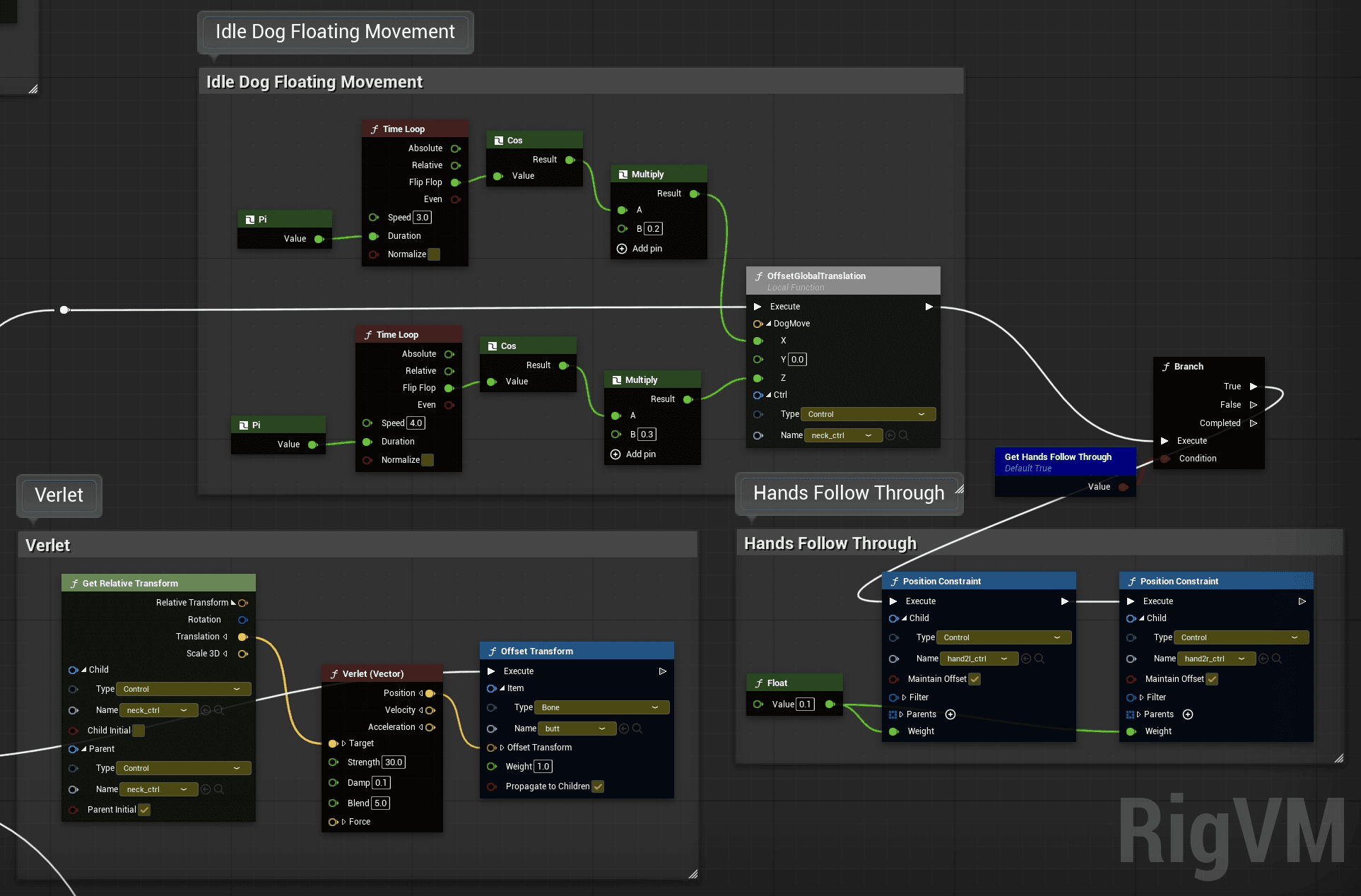Image resolution: width=1361 pixels, height=896 pixels.
Task: Open hand2l_ctrl name dropdown in Position Constraint
Action: pos(979,659)
